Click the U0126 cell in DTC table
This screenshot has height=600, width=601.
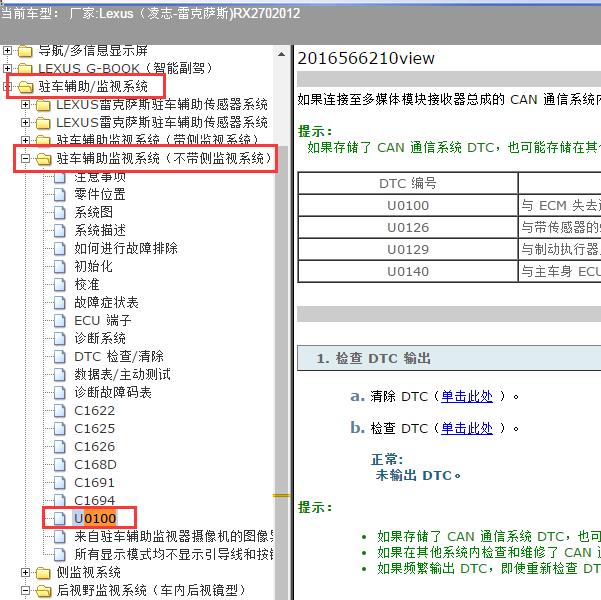point(408,227)
